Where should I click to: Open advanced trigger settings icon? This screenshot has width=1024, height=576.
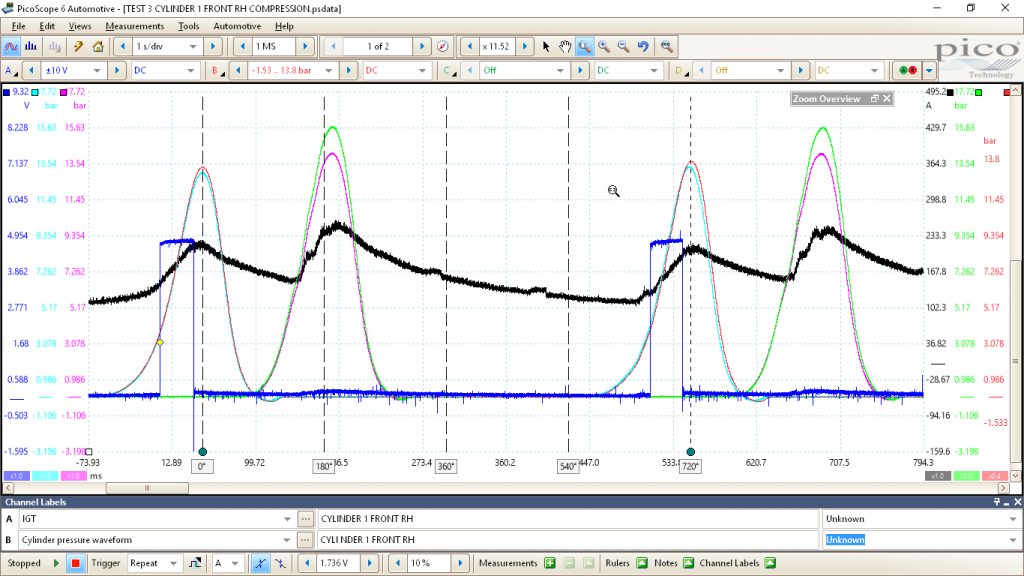(195, 563)
